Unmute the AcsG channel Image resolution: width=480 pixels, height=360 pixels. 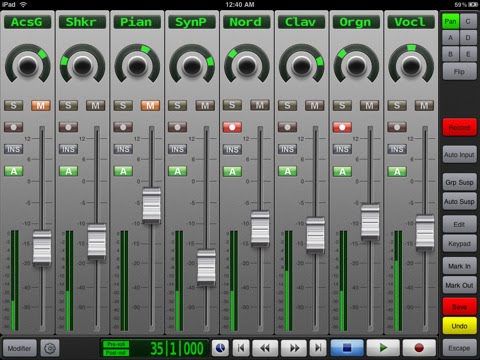pos(41,106)
